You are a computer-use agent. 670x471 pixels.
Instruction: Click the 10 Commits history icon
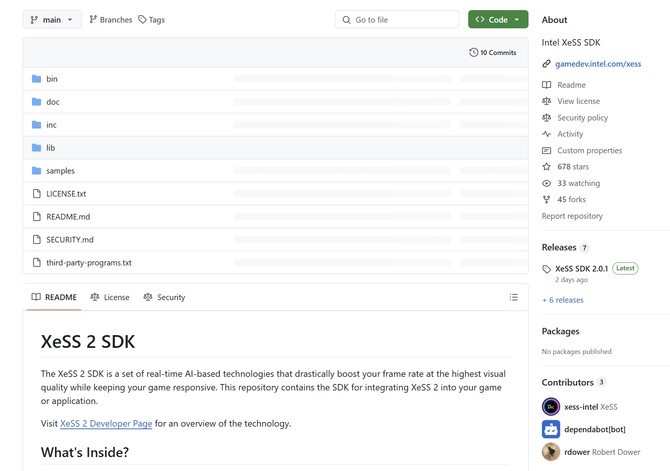point(473,53)
